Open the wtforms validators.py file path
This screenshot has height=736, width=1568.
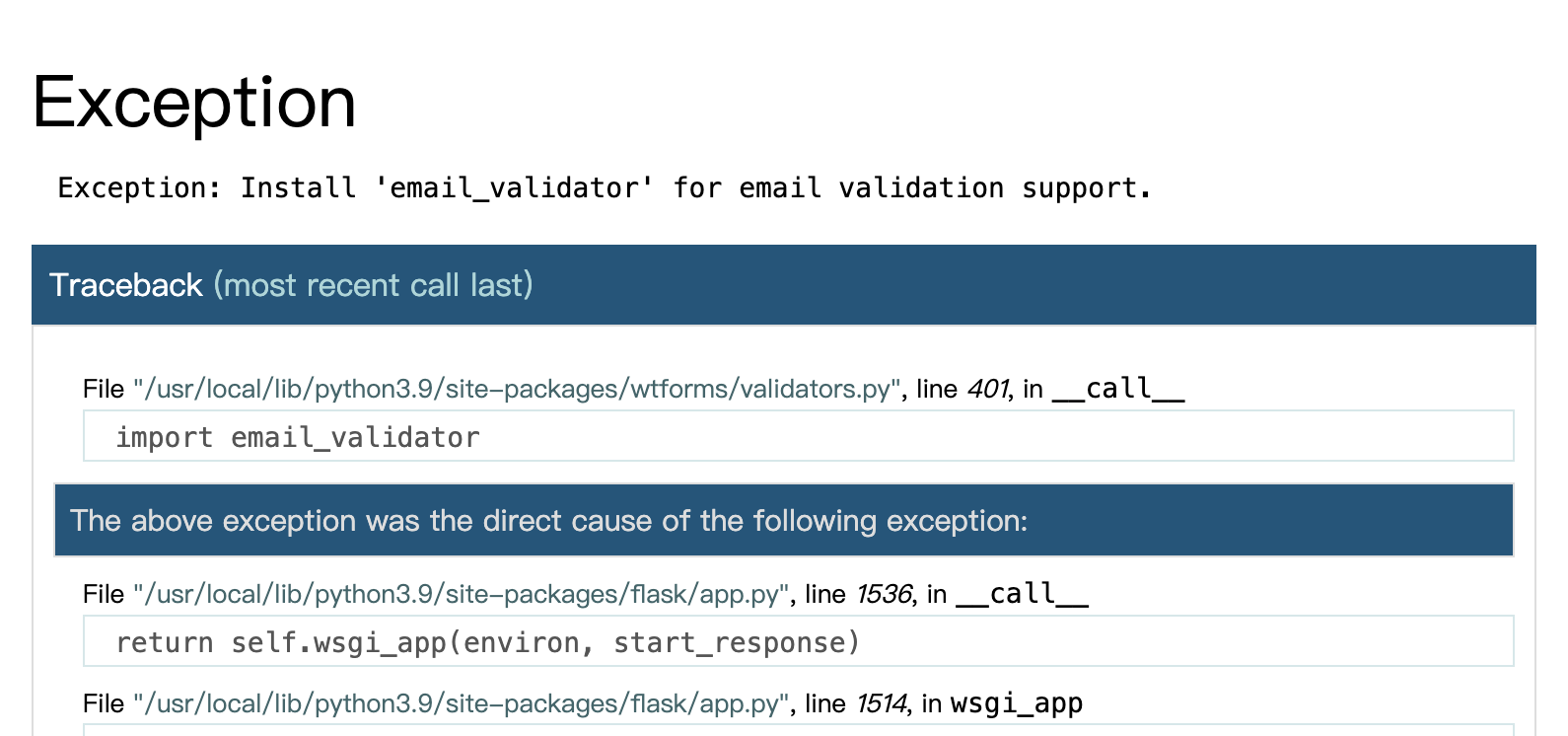coord(517,389)
